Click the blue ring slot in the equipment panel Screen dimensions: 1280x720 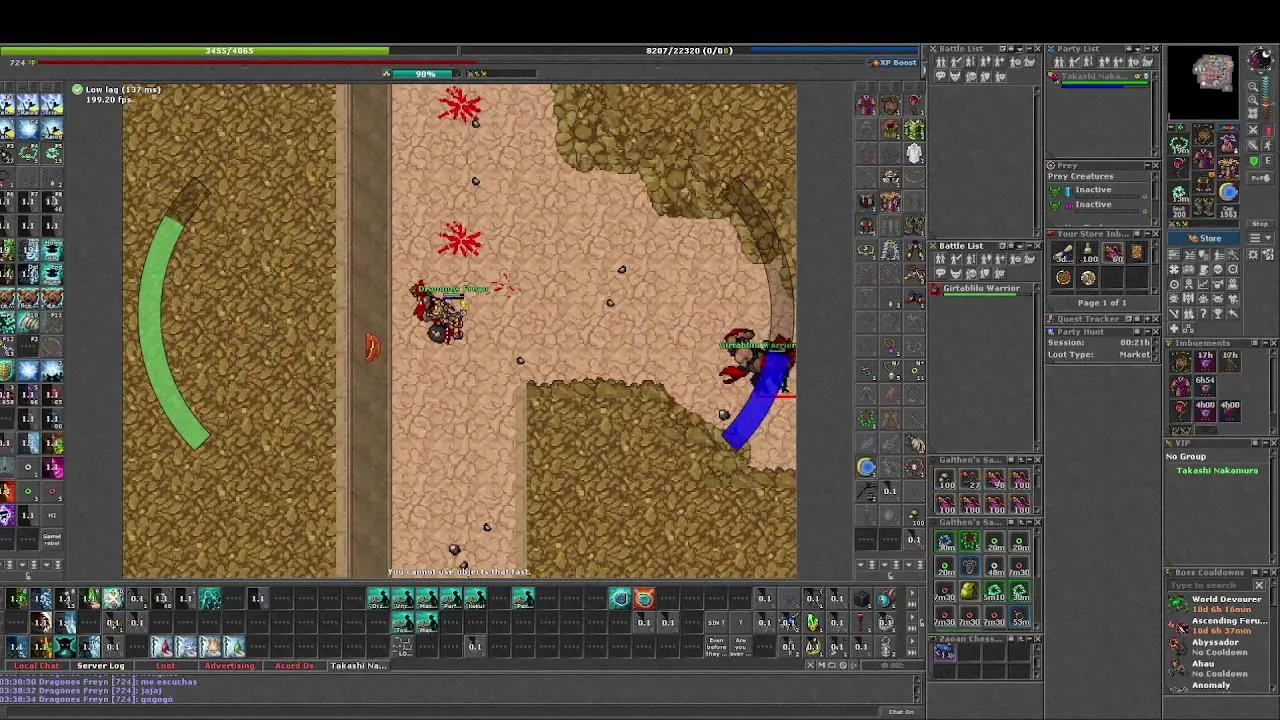coord(1229,192)
